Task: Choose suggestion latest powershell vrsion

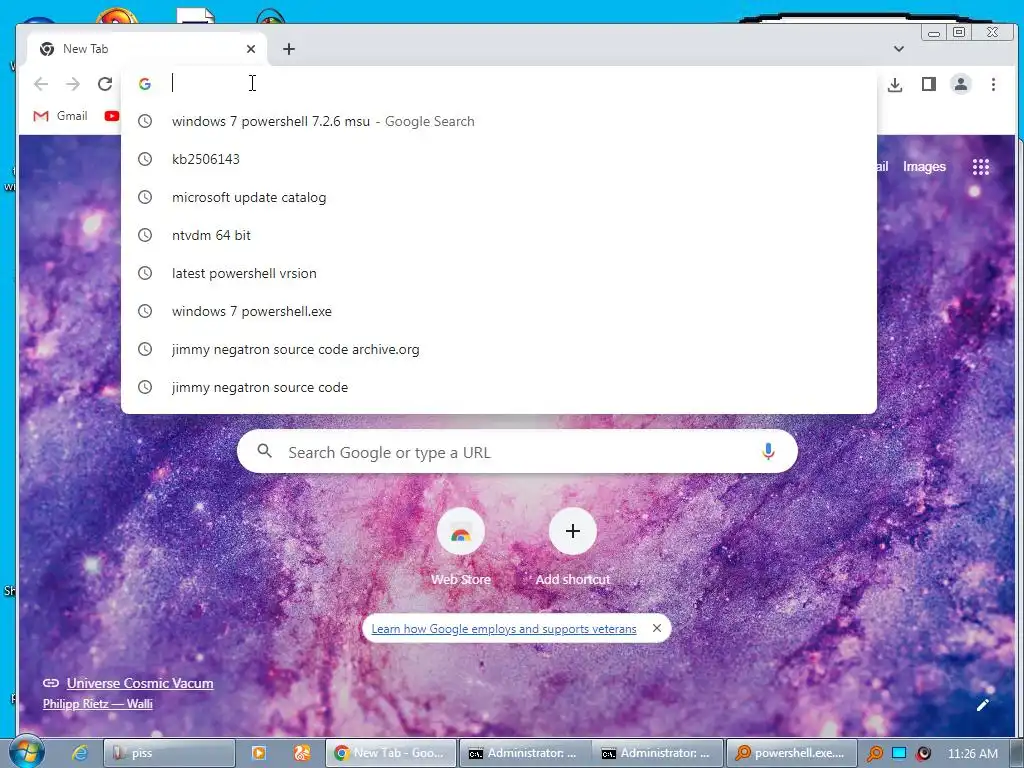Action: (x=499, y=273)
